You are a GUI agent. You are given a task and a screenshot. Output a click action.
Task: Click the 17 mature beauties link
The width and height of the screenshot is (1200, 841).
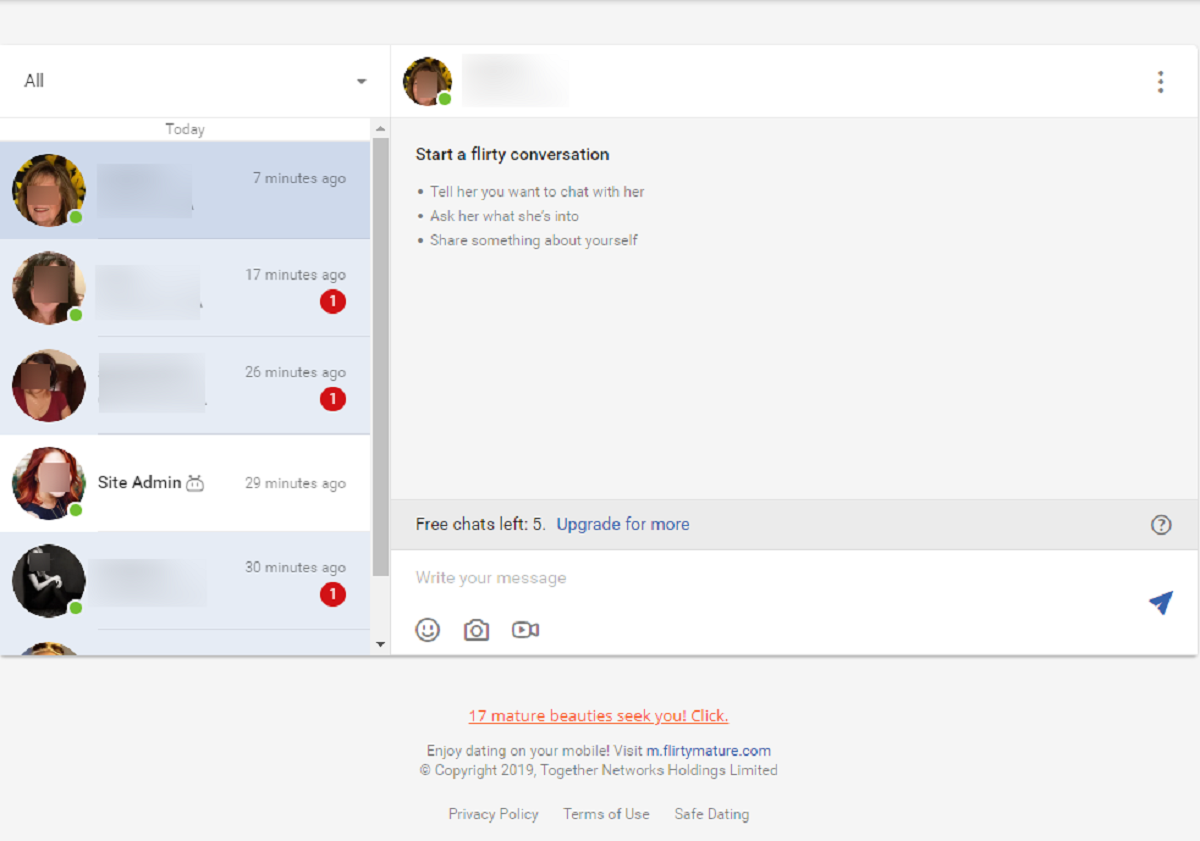598,716
